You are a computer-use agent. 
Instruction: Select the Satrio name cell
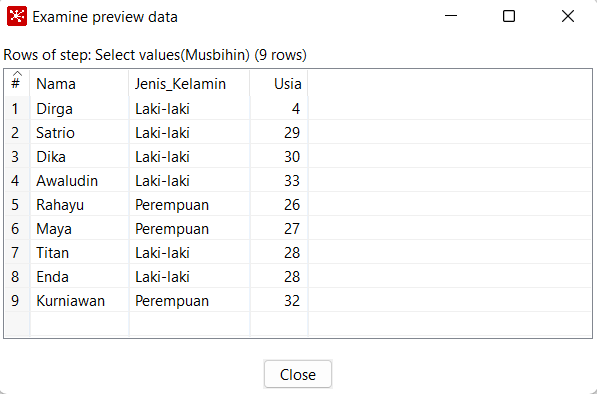click(79, 133)
